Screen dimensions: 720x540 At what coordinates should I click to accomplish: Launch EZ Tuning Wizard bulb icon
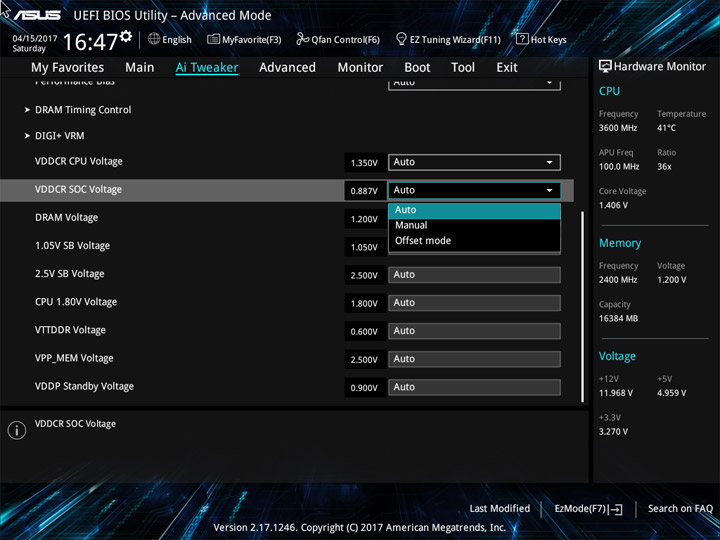401,39
